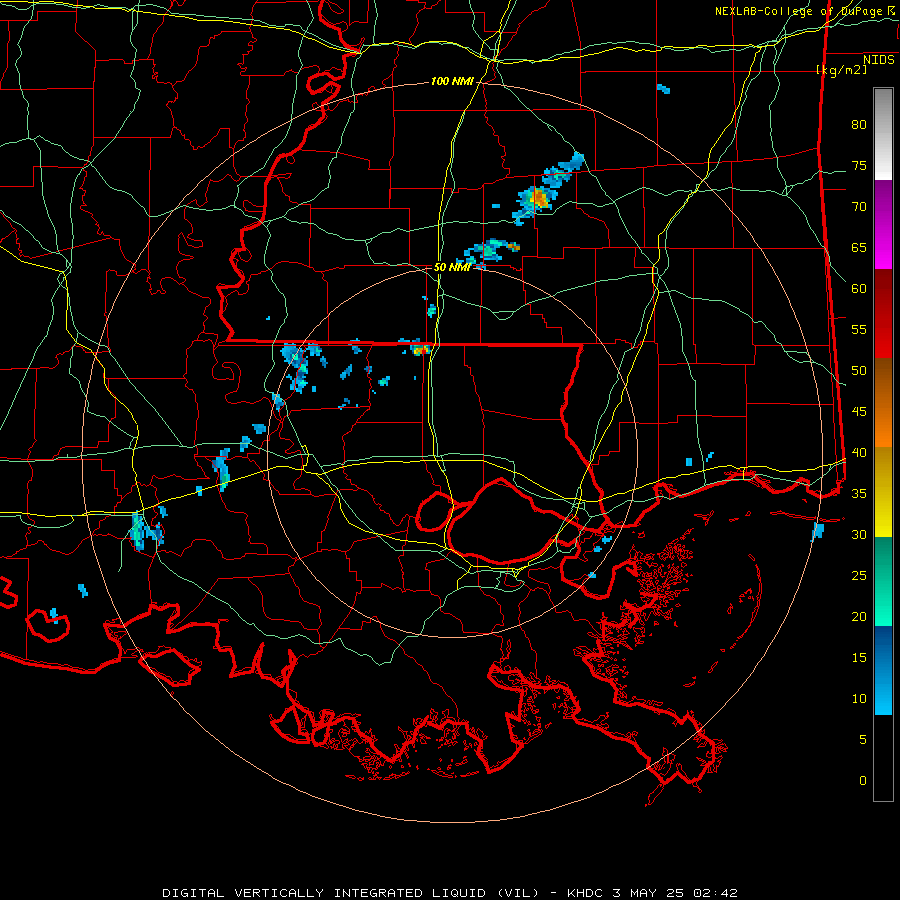Click the 70 value on the color scale

[859, 207]
